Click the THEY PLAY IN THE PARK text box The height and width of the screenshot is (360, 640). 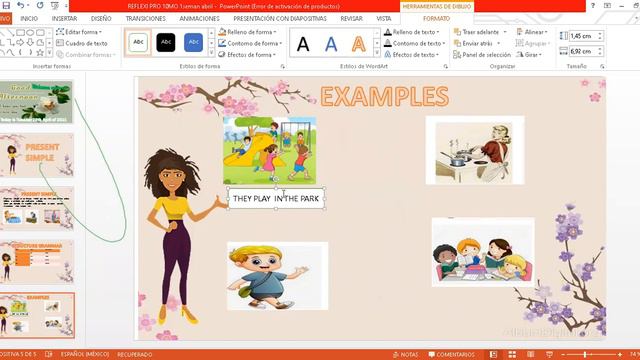pos(276,199)
